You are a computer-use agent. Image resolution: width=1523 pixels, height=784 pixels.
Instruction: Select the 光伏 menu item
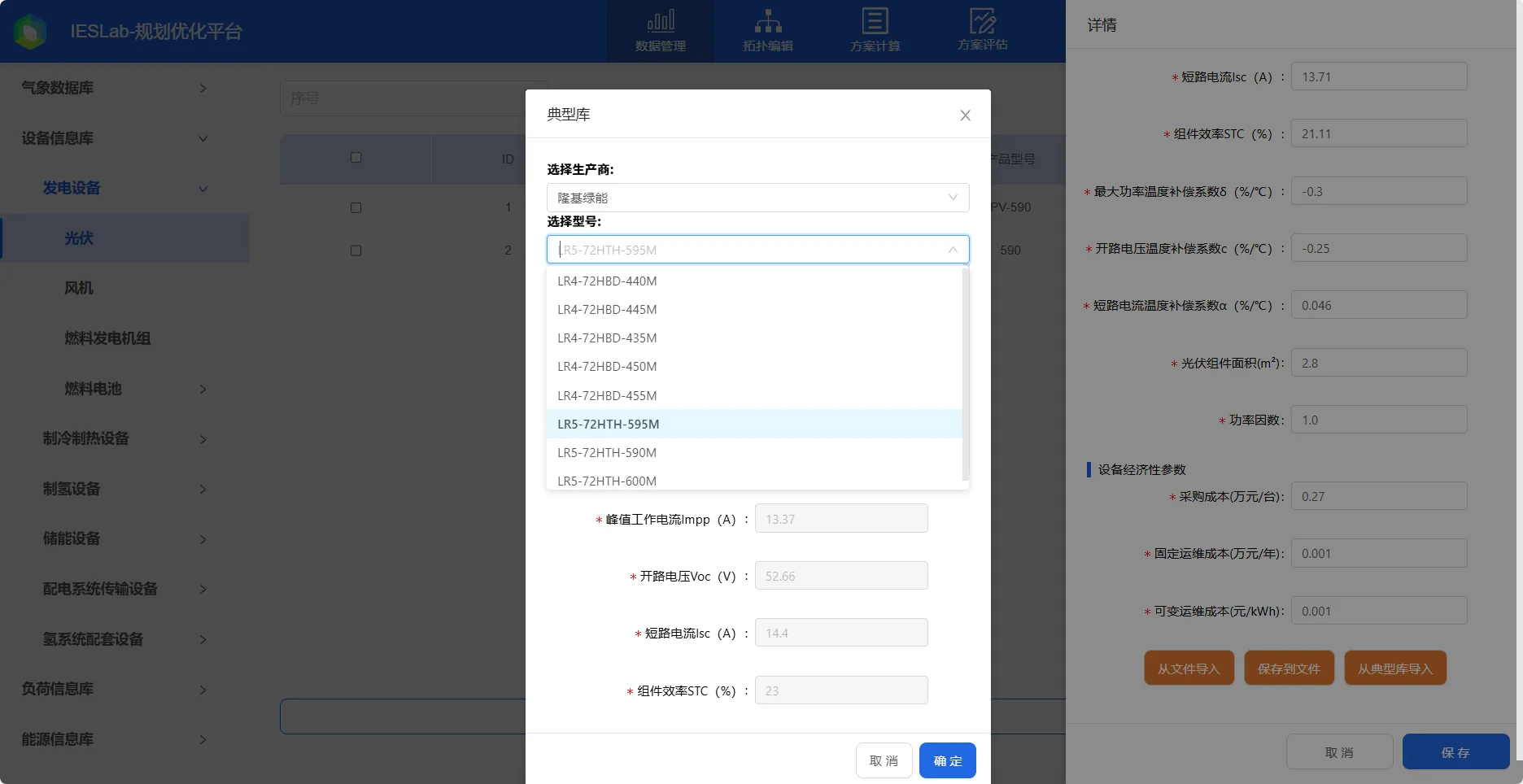tap(124, 238)
